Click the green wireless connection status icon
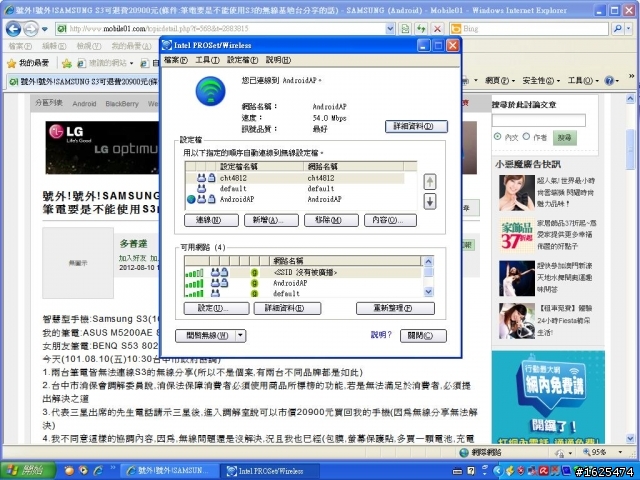The height and width of the screenshot is (480, 640). point(210,91)
